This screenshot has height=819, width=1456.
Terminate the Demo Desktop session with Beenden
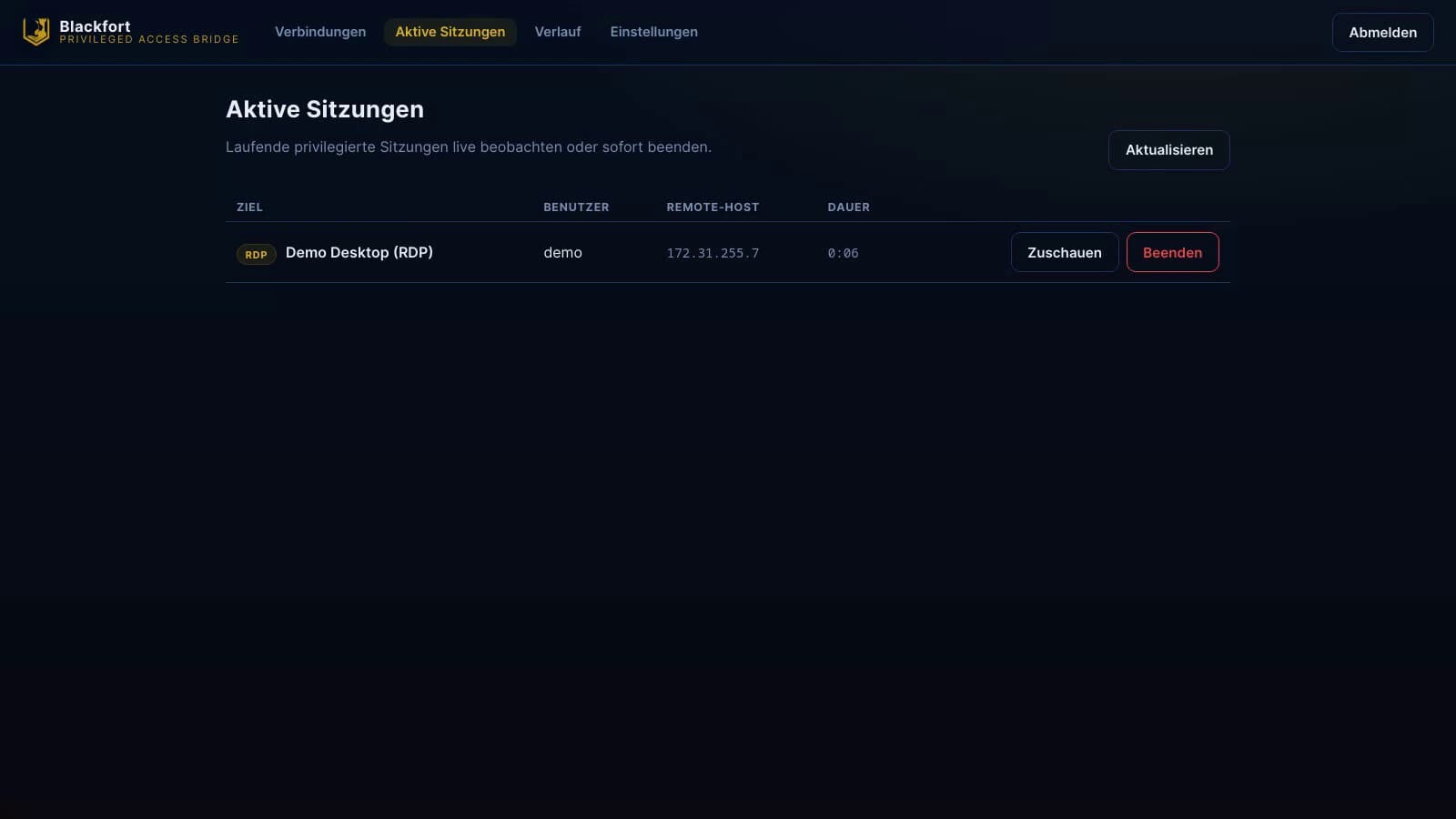pyautogui.click(x=1172, y=252)
